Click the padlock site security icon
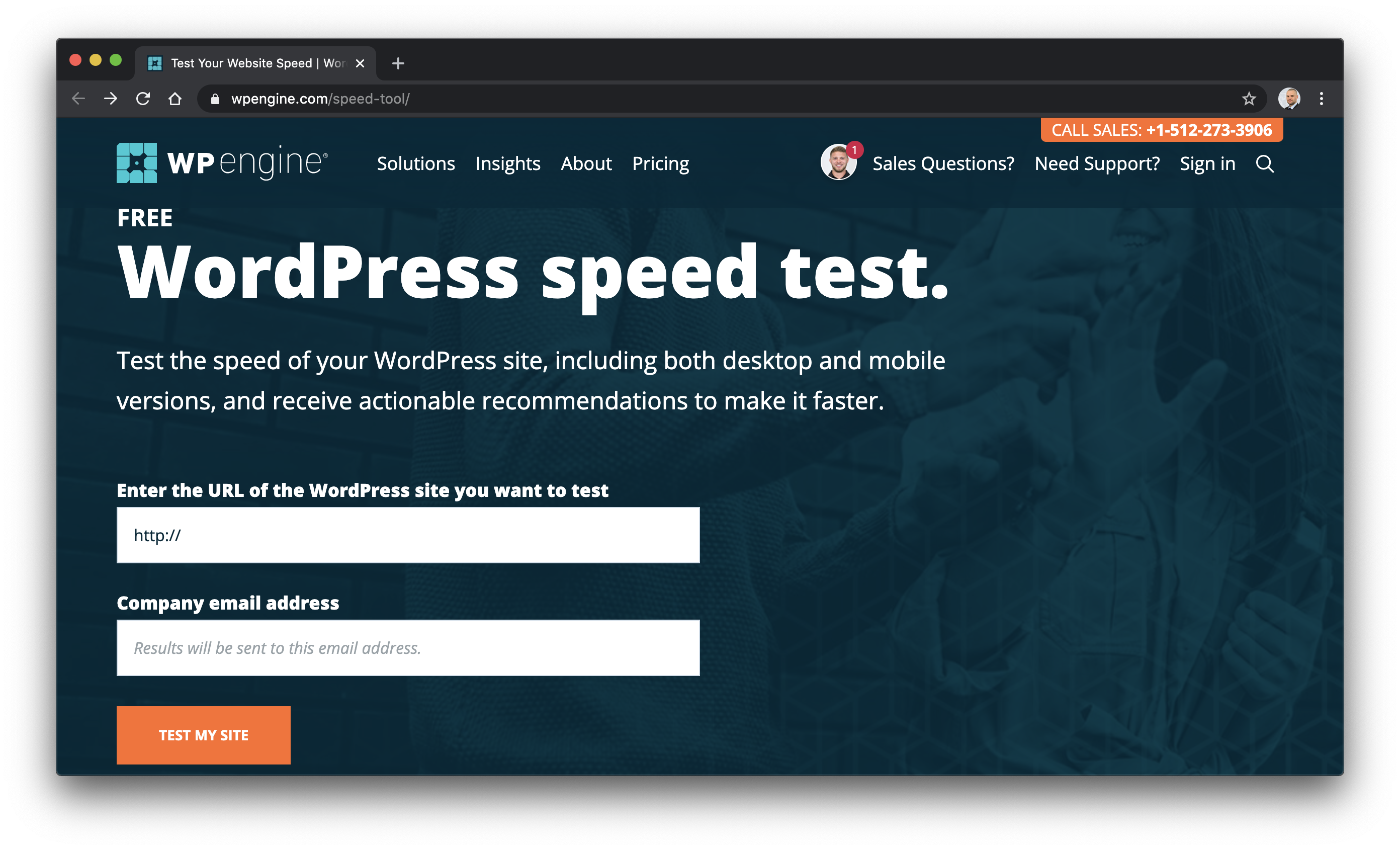The height and width of the screenshot is (850, 1400). pos(215,99)
